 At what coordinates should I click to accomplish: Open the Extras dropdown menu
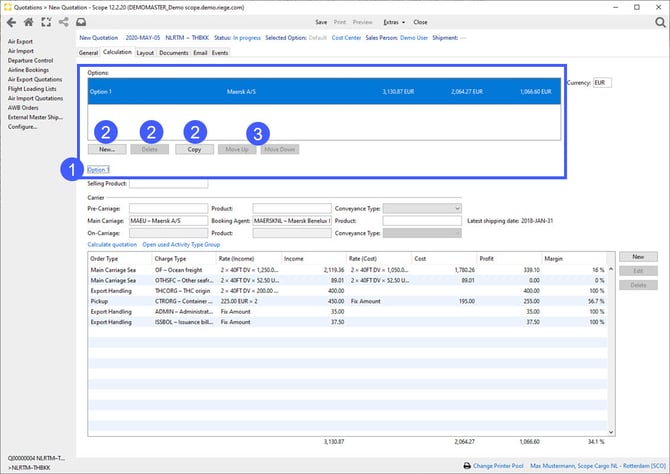pyautogui.click(x=392, y=21)
